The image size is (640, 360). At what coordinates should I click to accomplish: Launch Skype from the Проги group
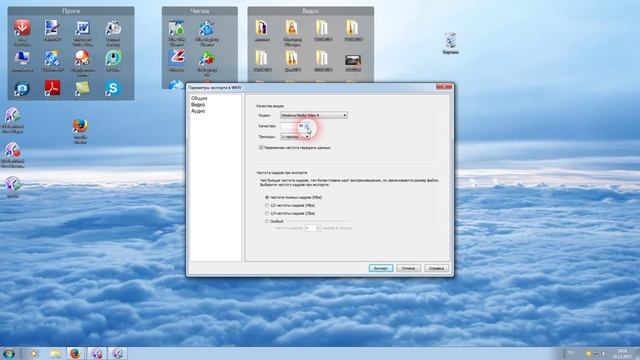pyautogui.click(x=113, y=88)
